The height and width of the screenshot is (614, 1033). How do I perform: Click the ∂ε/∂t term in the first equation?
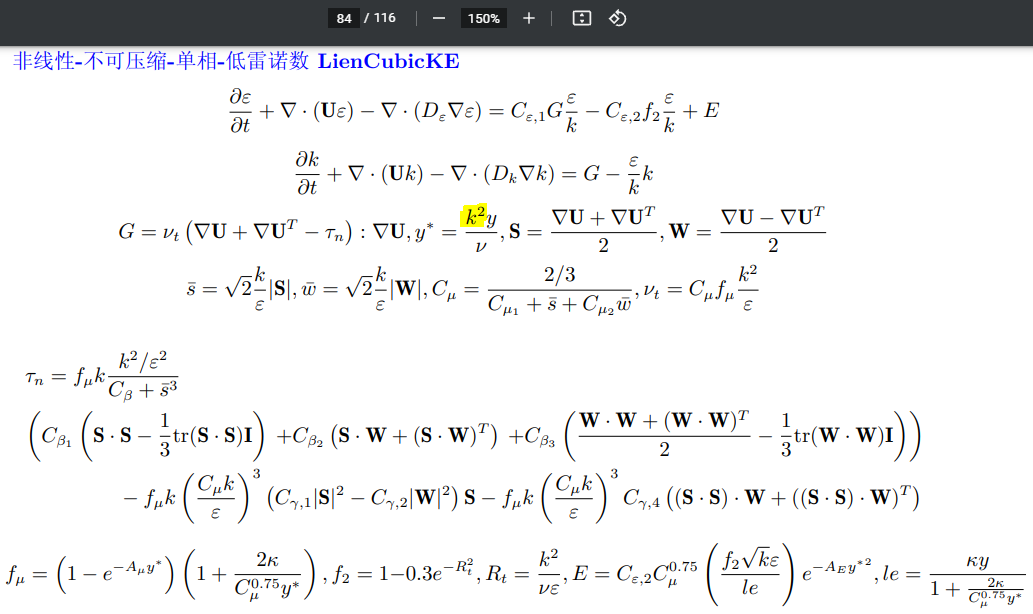240,111
